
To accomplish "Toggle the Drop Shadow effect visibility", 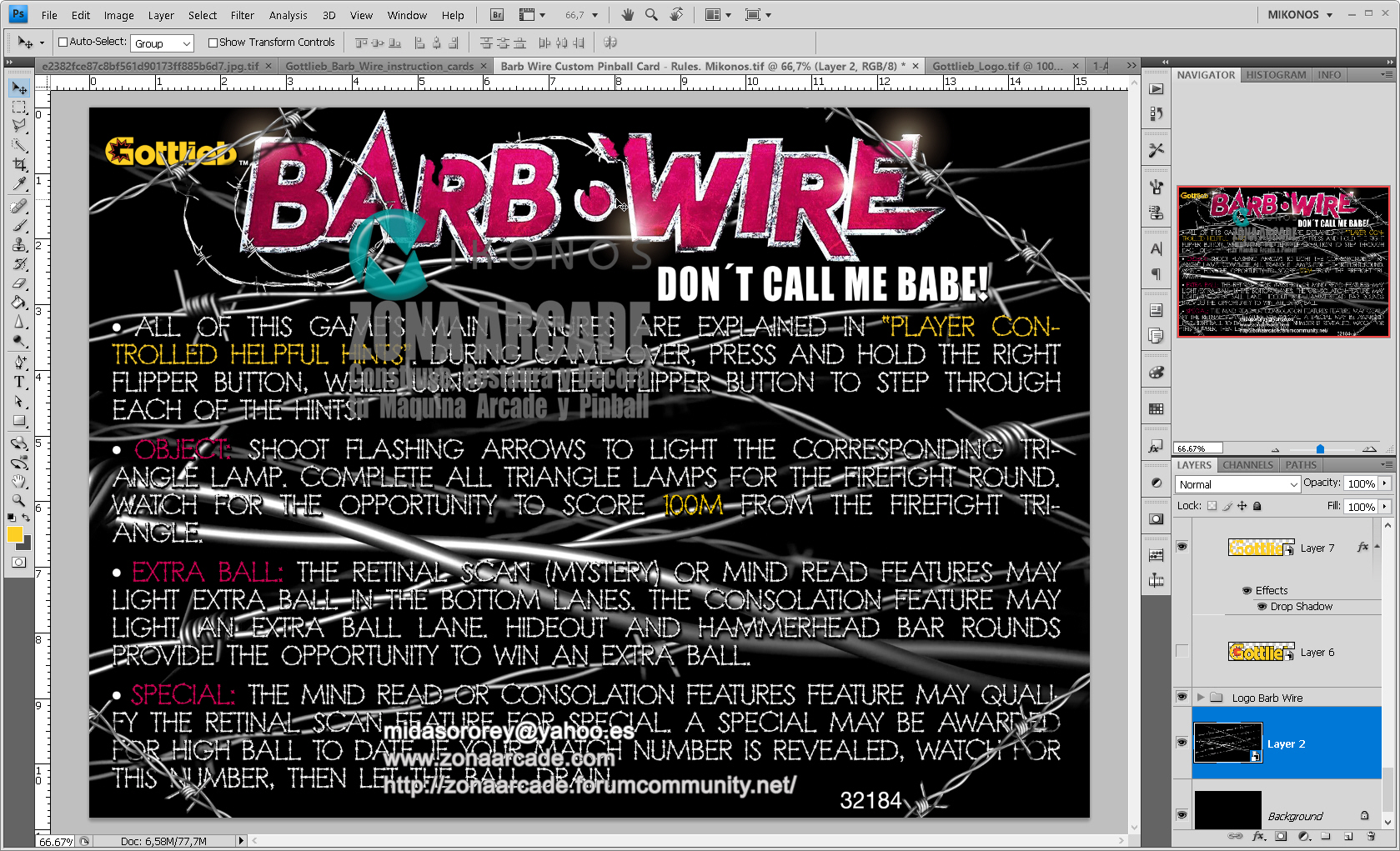I will point(1262,607).
